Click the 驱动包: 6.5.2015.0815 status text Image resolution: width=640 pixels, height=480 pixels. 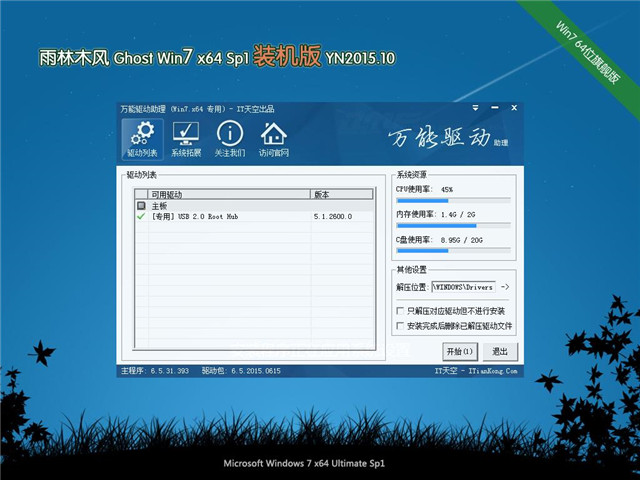[241, 371]
